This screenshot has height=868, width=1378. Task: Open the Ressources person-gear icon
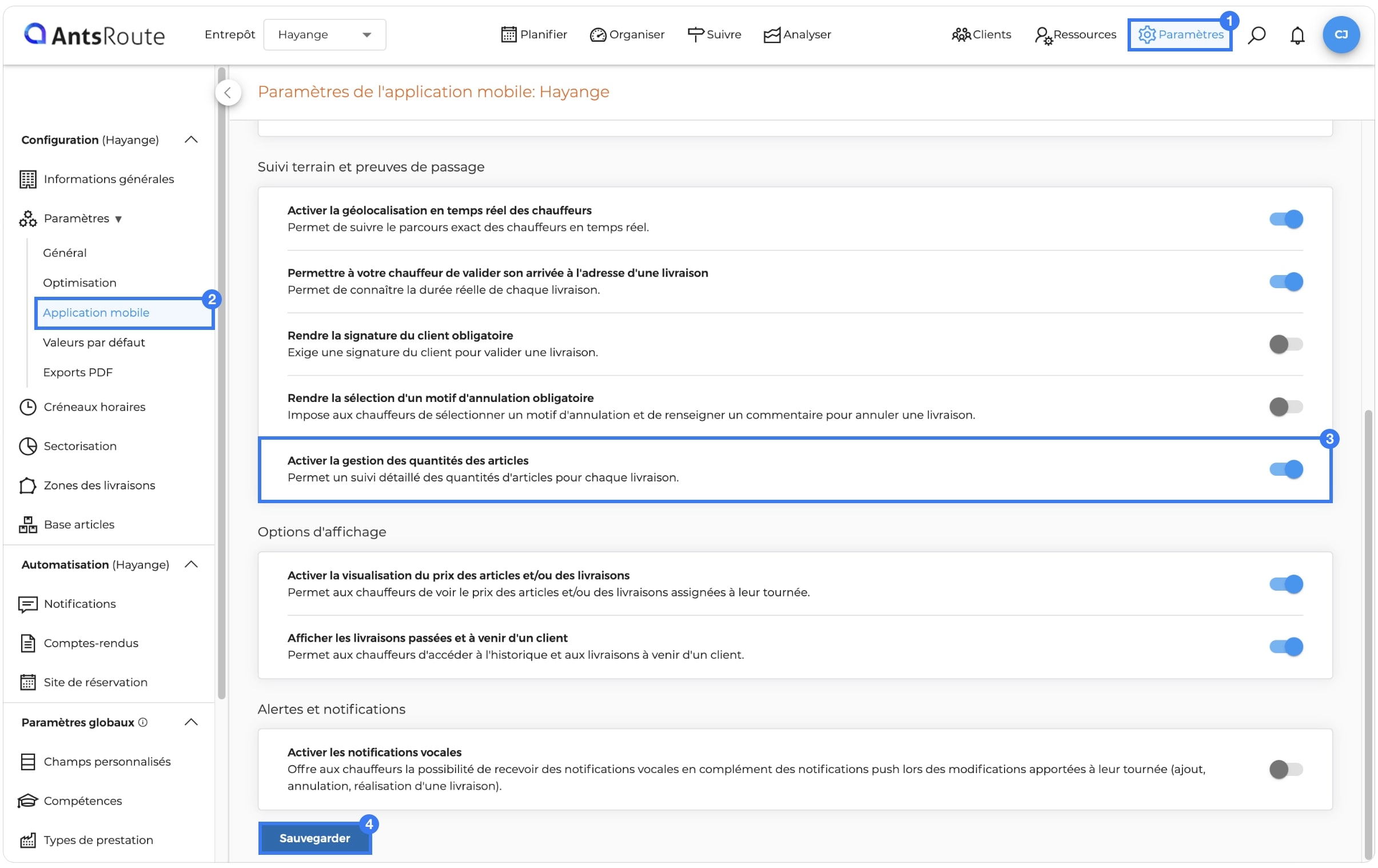[1044, 35]
